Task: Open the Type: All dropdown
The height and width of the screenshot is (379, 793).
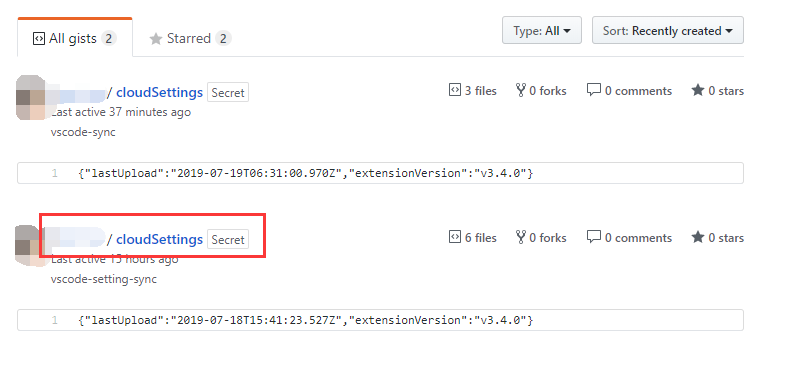Action: click(542, 30)
